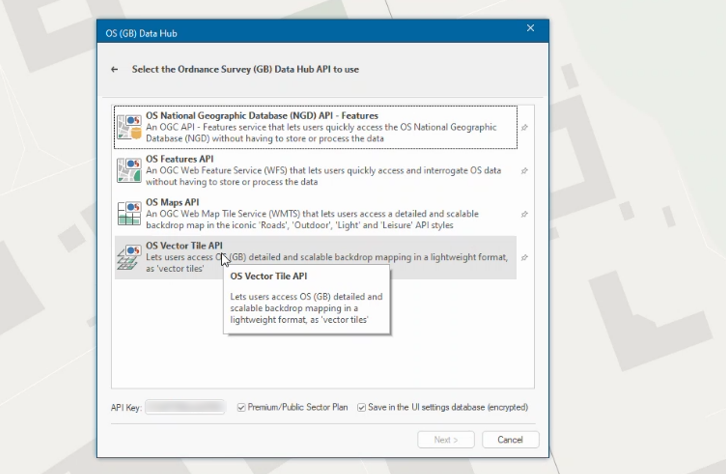The height and width of the screenshot is (474, 726).
Task: Click the OGC API - Features service description
Action: point(321,133)
